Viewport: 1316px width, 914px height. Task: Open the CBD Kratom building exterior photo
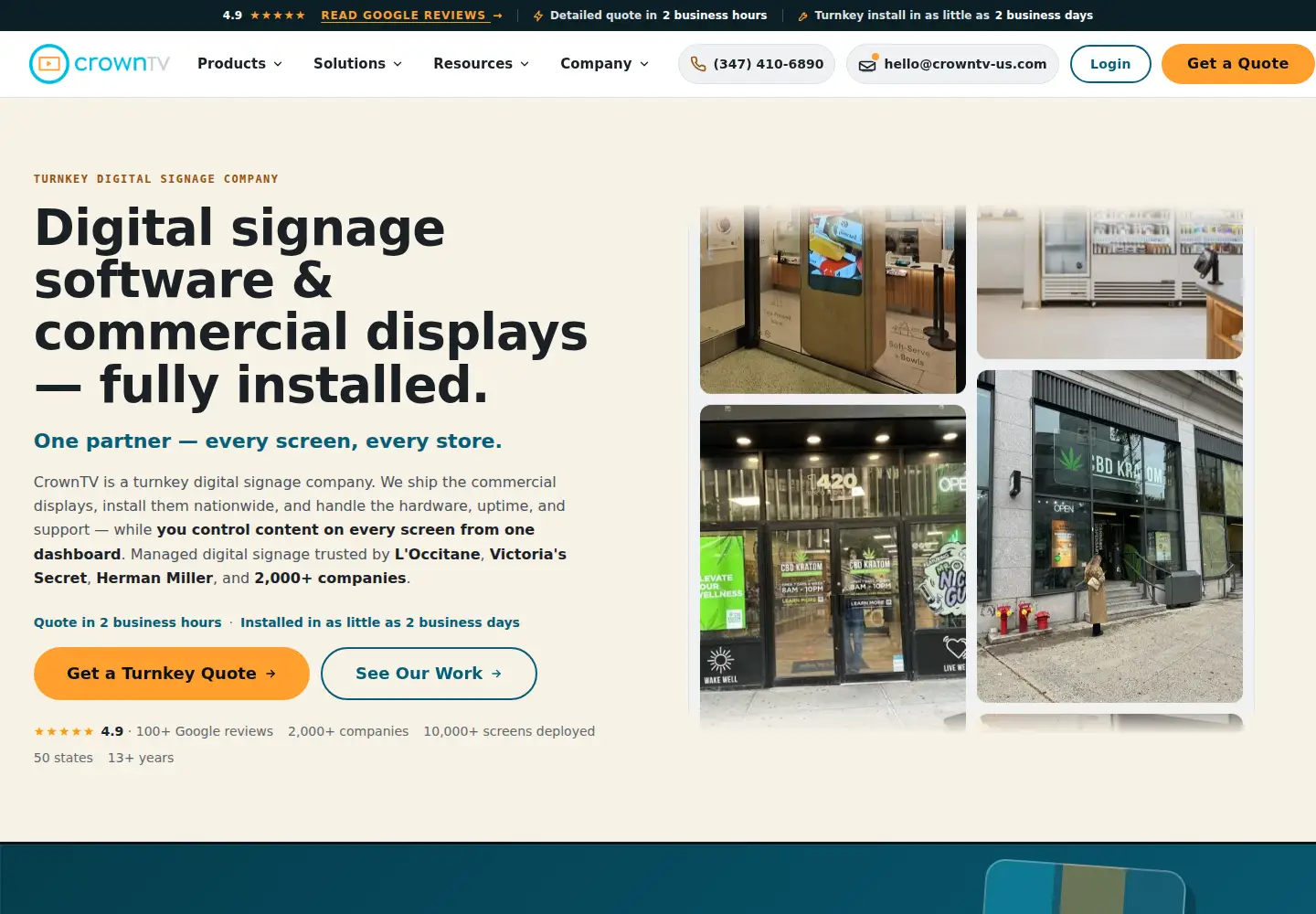1109,537
